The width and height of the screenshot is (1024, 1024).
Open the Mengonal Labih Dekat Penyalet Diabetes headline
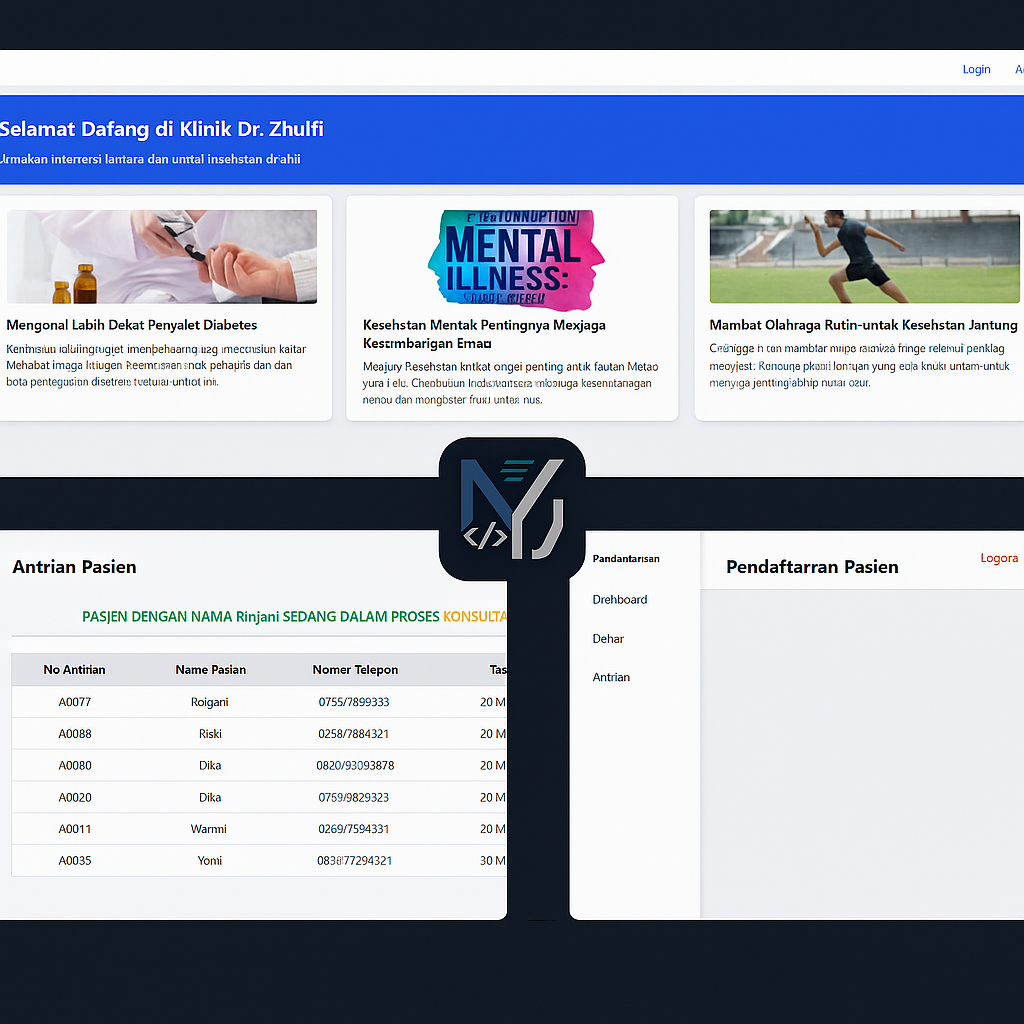132,325
